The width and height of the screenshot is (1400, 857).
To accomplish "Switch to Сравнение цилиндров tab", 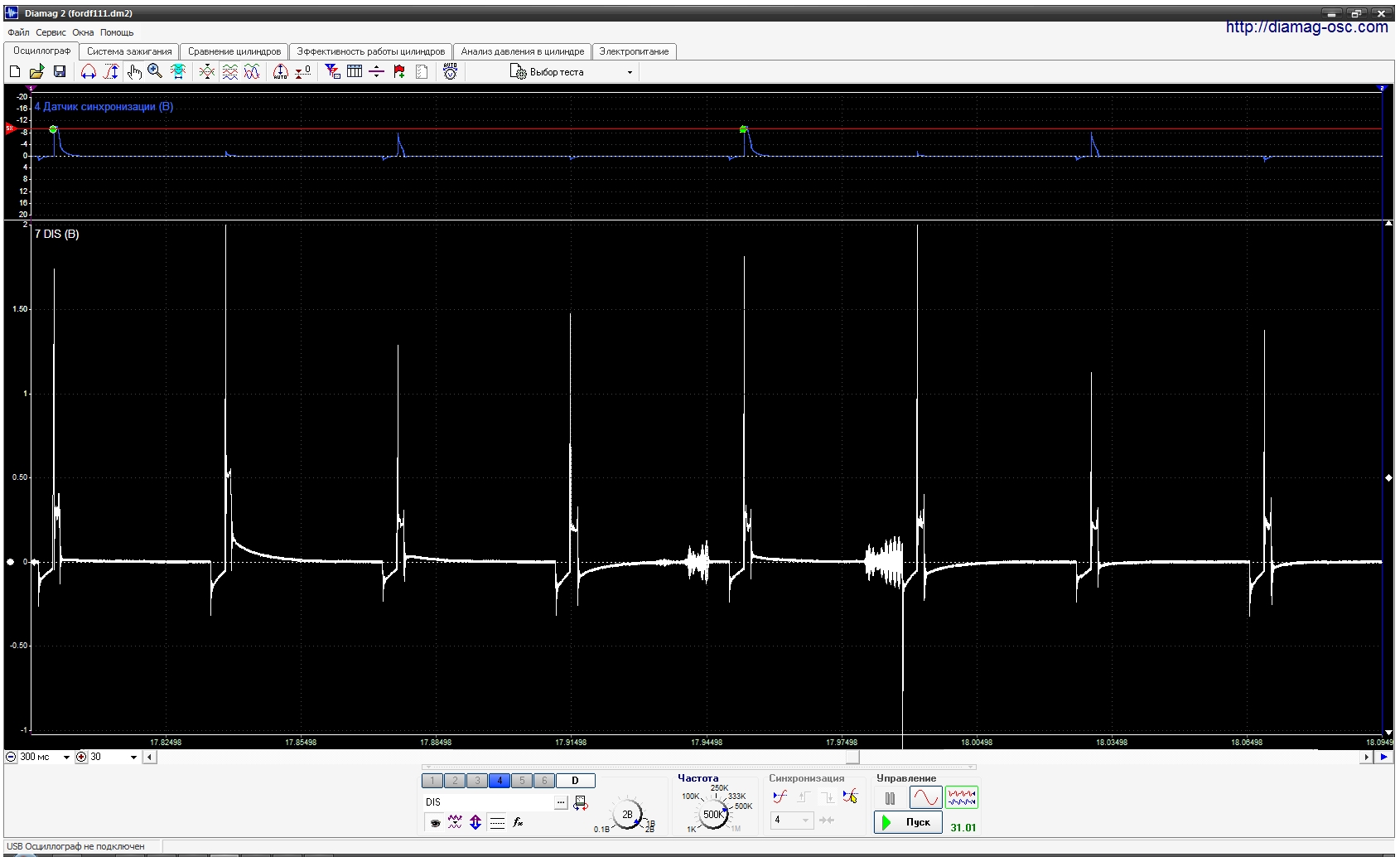I will 234,51.
